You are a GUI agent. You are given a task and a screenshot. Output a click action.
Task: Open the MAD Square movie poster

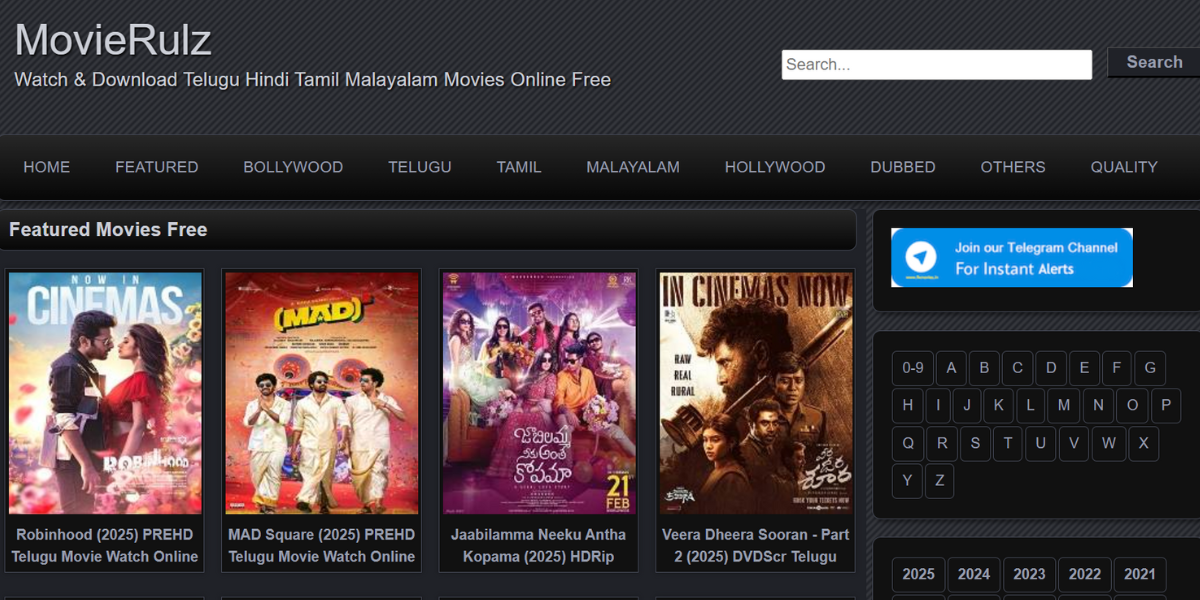(321, 393)
